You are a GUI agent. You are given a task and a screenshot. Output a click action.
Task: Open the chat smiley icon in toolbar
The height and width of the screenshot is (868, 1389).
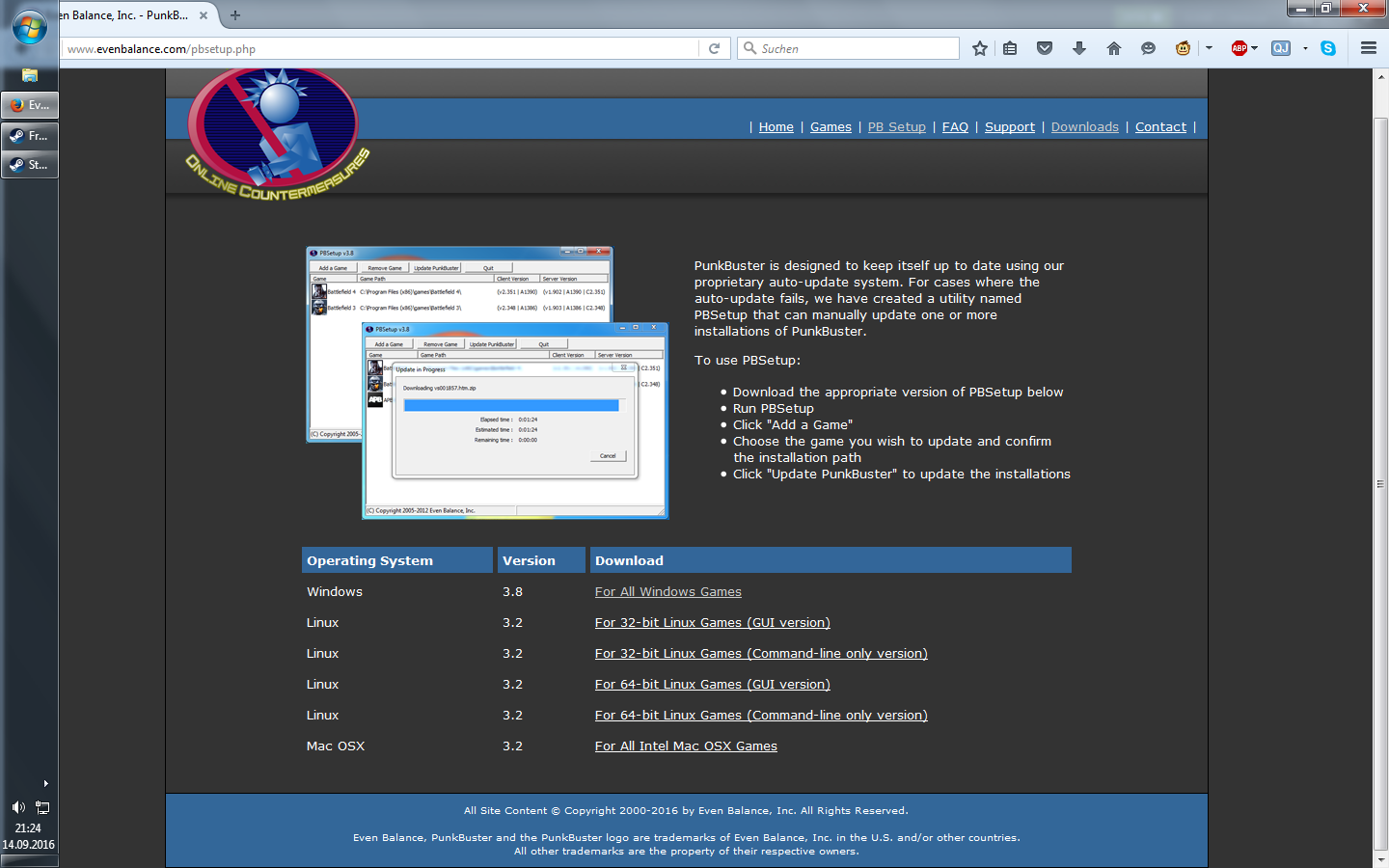1148,48
